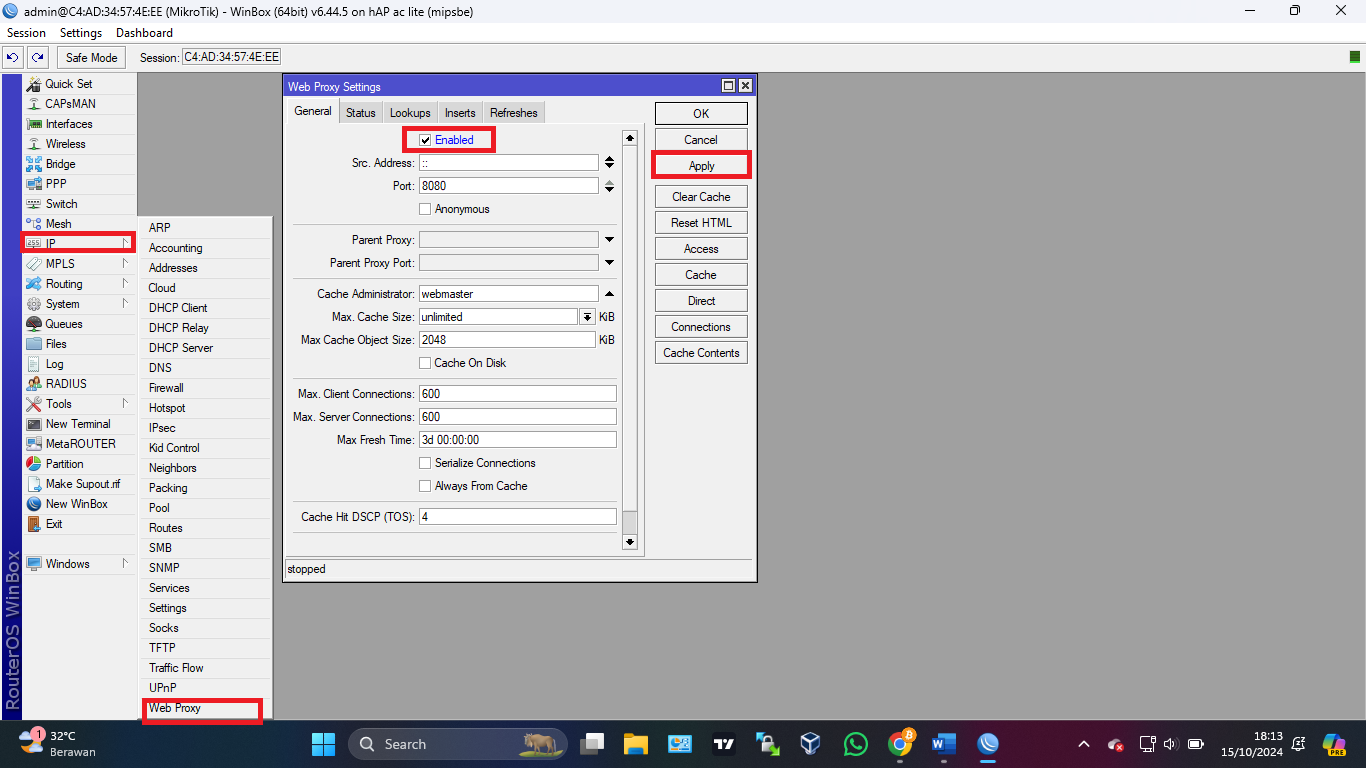The image size is (1366, 768).
Task: Click the Undo arrow icon in toolbar
Action: click(x=14, y=57)
